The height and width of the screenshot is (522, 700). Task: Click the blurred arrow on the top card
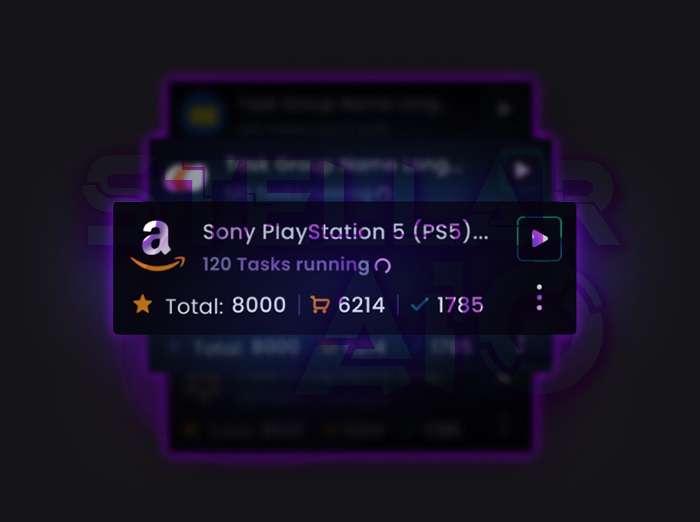pyautogui.click(x=504, y=109)
